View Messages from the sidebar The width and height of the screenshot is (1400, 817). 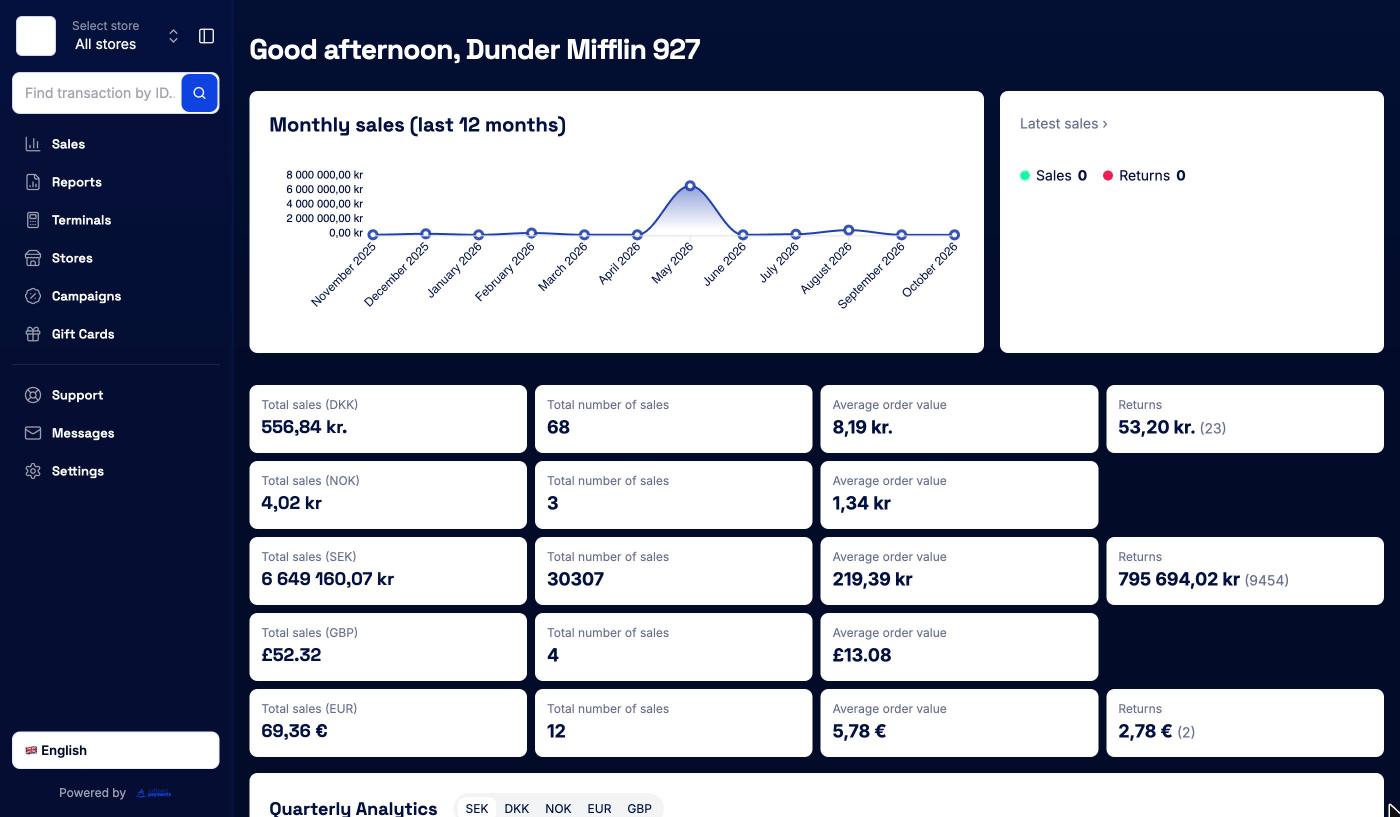116,433
